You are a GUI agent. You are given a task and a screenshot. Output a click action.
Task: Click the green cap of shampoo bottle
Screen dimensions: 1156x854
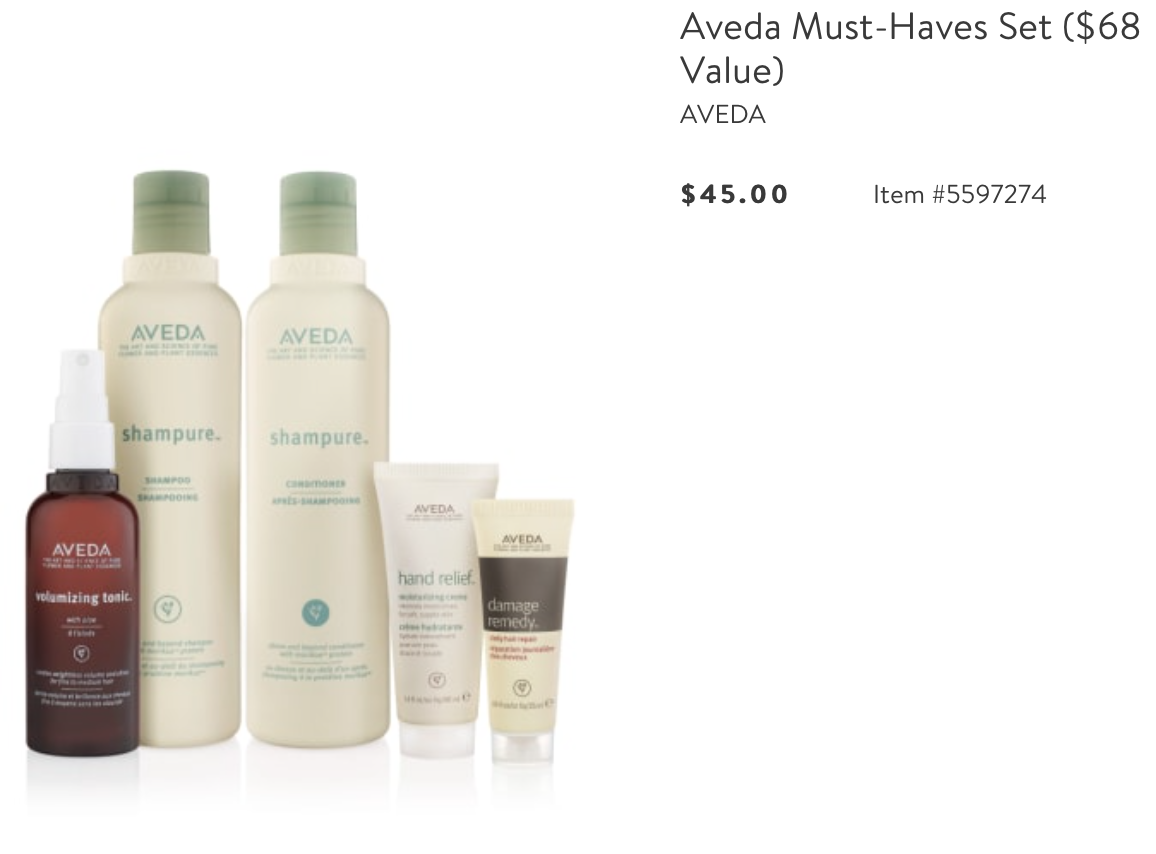click(171, 214)
